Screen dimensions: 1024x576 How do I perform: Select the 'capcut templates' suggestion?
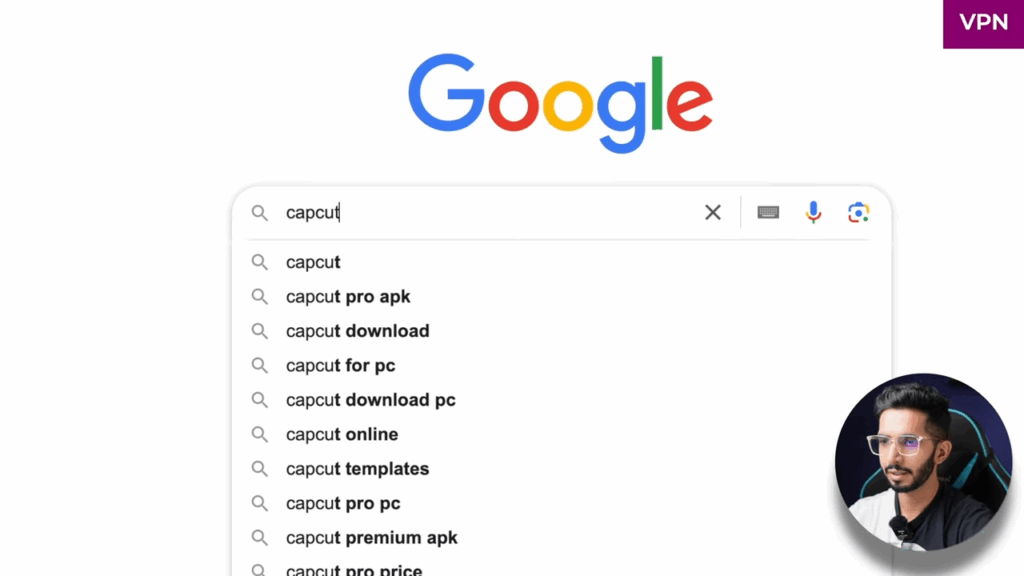[357, 469]
